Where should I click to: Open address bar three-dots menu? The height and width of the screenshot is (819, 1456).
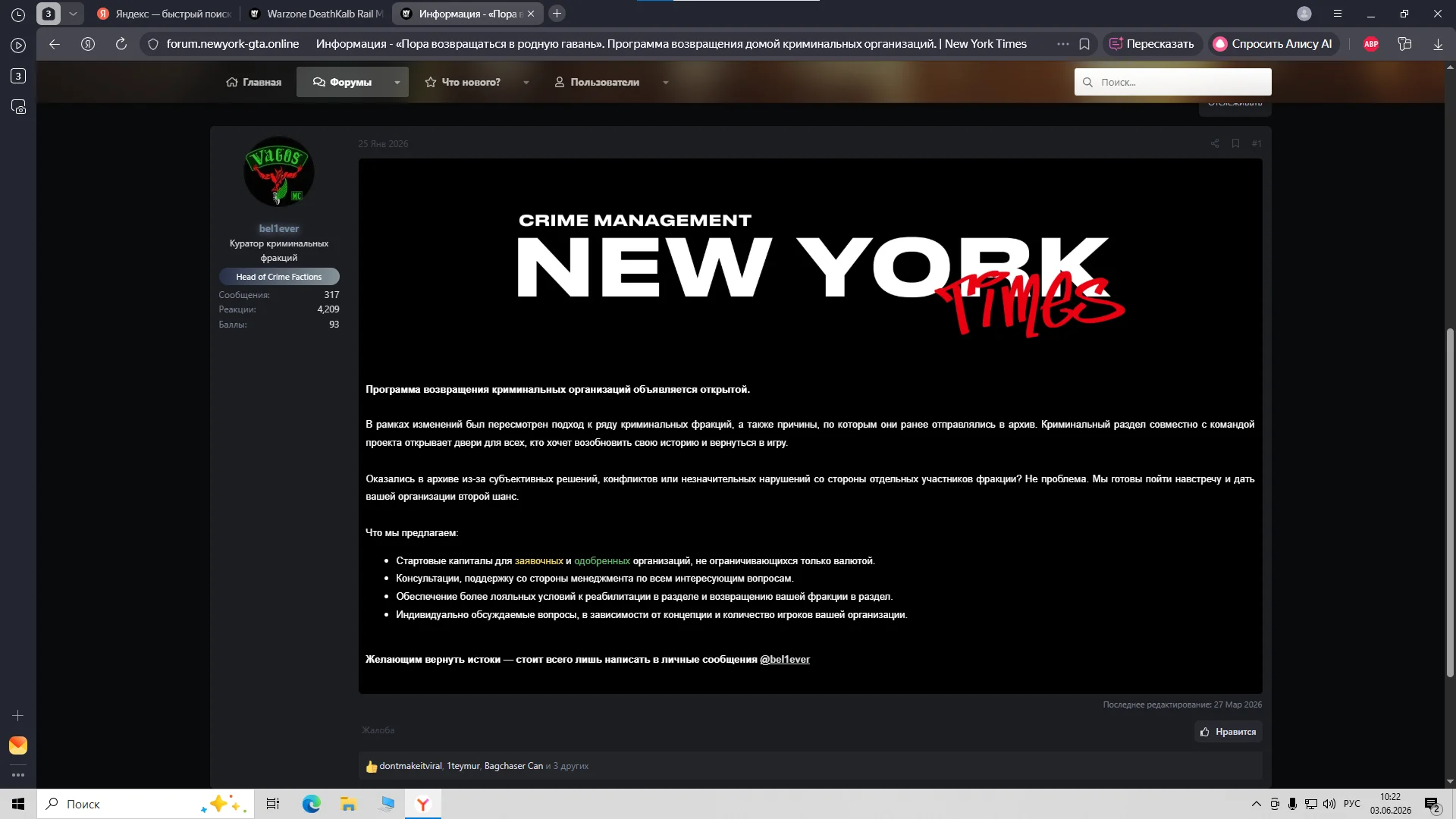coord(1063,44)
